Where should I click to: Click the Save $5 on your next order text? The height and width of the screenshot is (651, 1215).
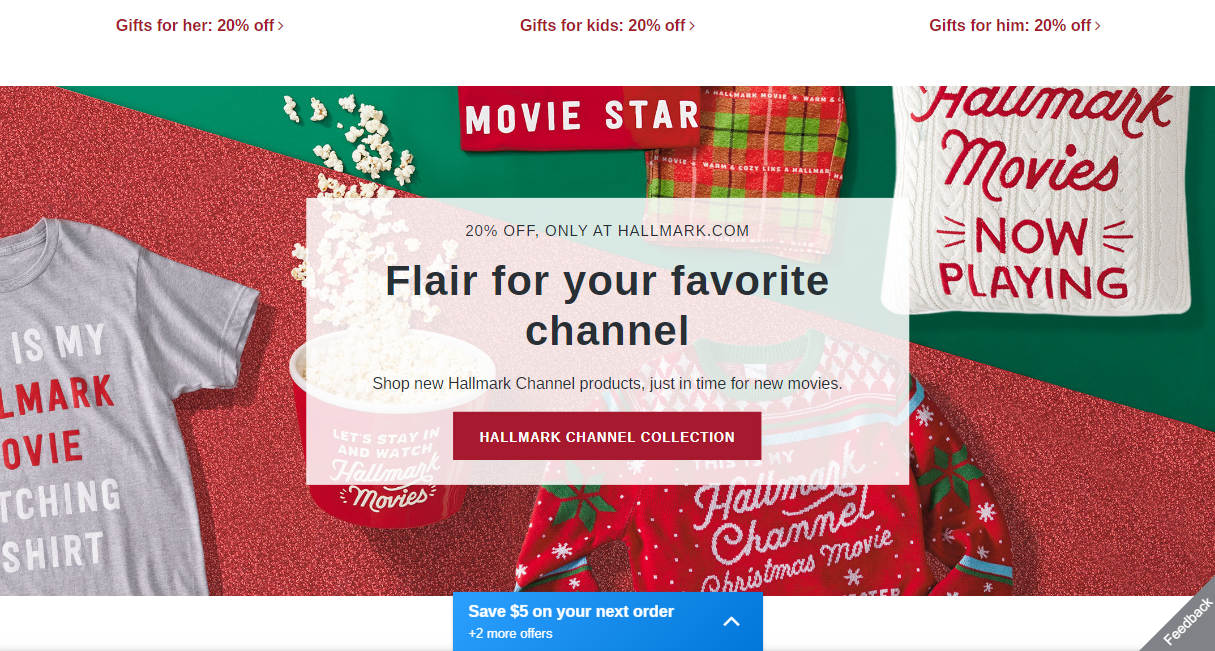coord(571,611)
